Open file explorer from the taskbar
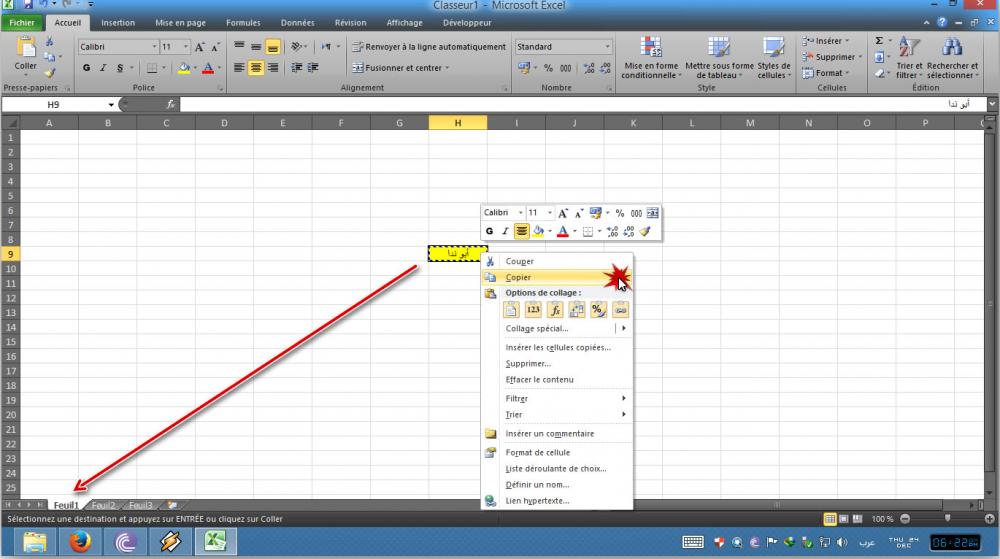Viewport: 1000px width, 559px height. 34,542
